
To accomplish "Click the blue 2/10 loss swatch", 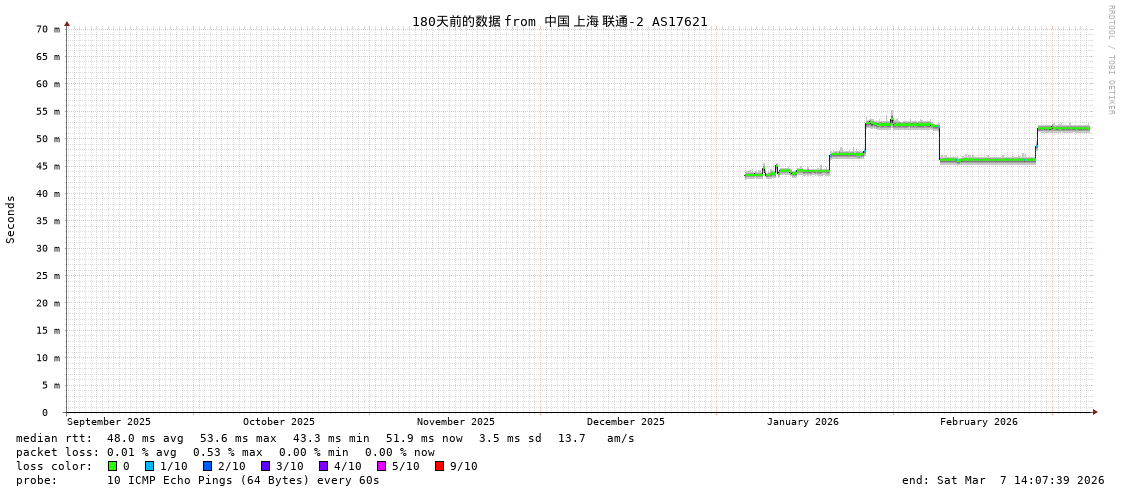I will point(207,466).
